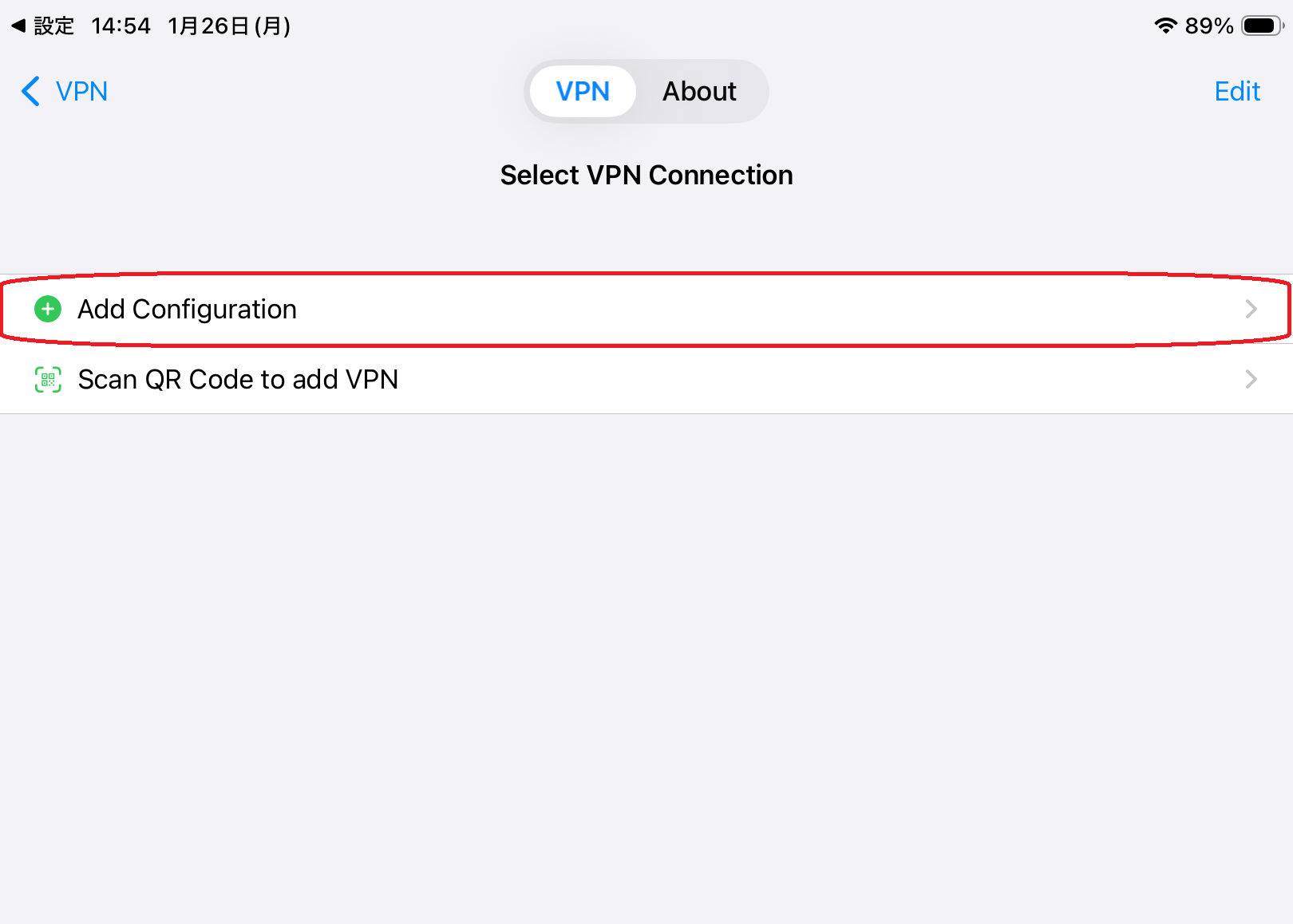Open the Scan QR Code row chevron
1293x924 pixels.
point(1251,379)
